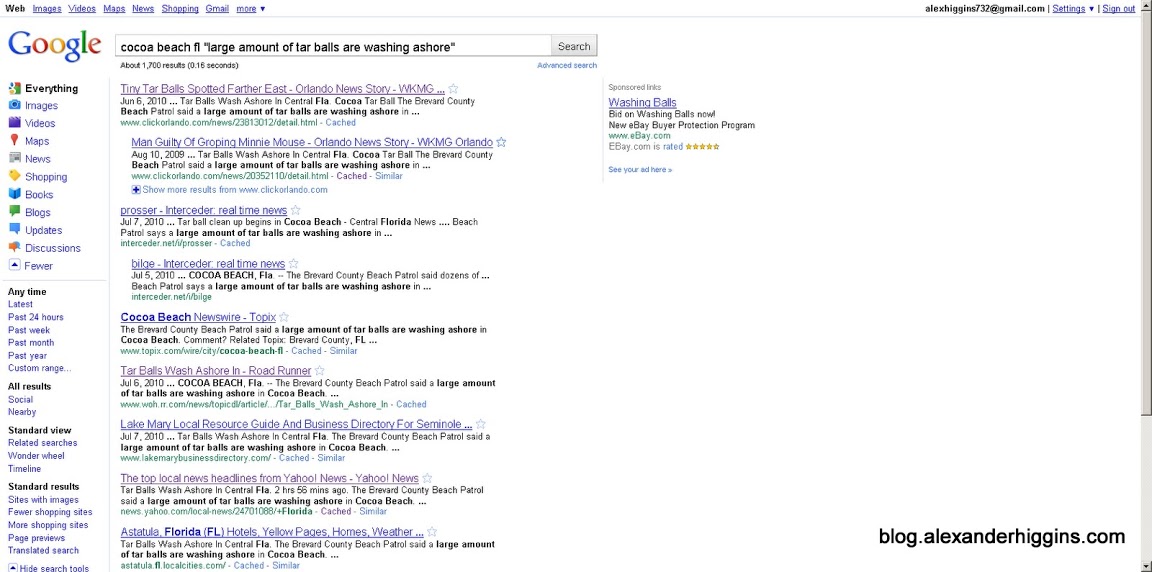Click the Discussions icon in sidebar
Screen dimensions: 1152x572
click(x=14, y=247)
